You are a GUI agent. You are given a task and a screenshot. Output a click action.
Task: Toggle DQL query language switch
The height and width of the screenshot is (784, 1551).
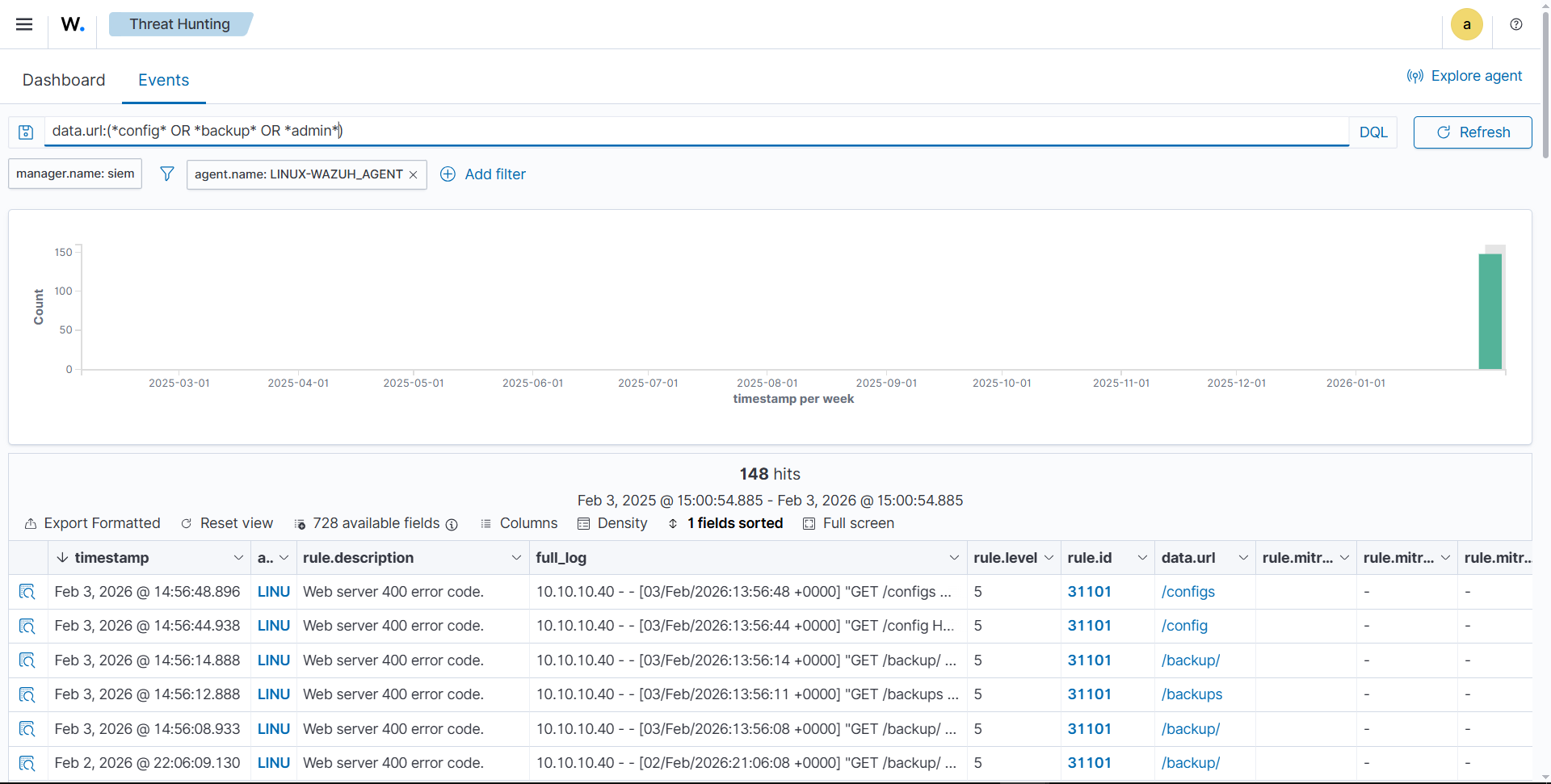[1372, 132]
